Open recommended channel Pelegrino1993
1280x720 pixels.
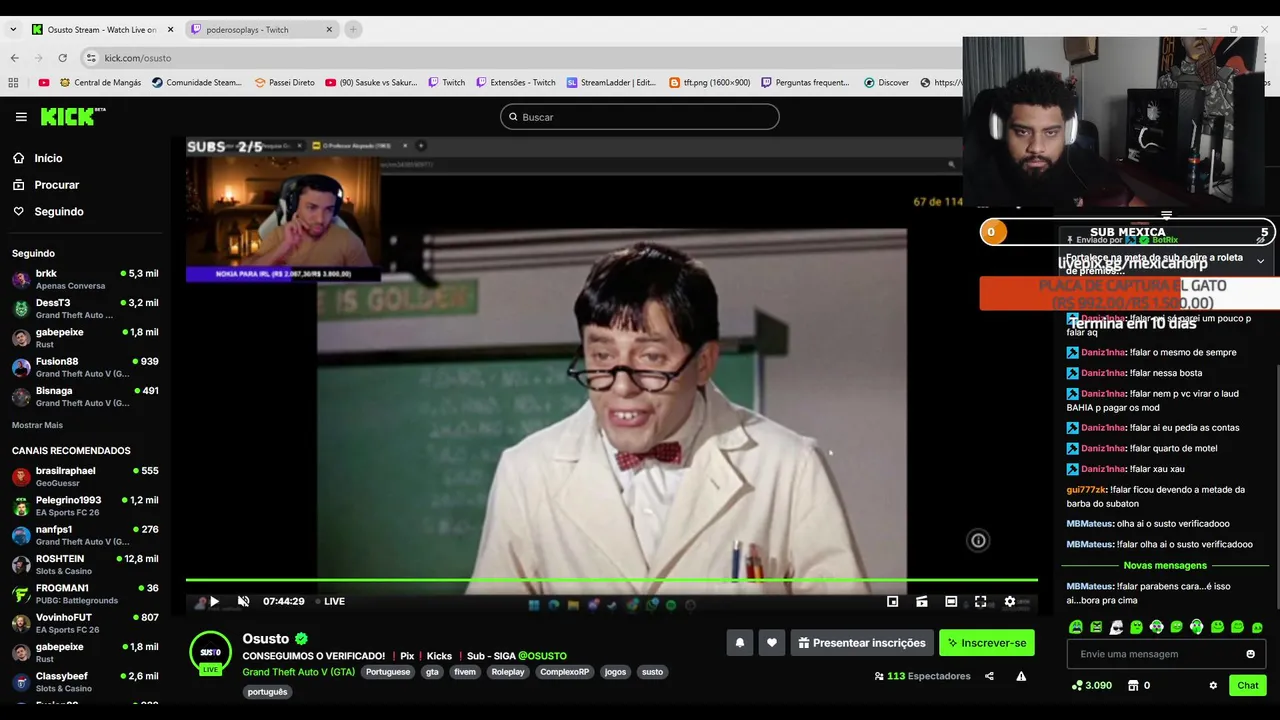click(85, 506)
